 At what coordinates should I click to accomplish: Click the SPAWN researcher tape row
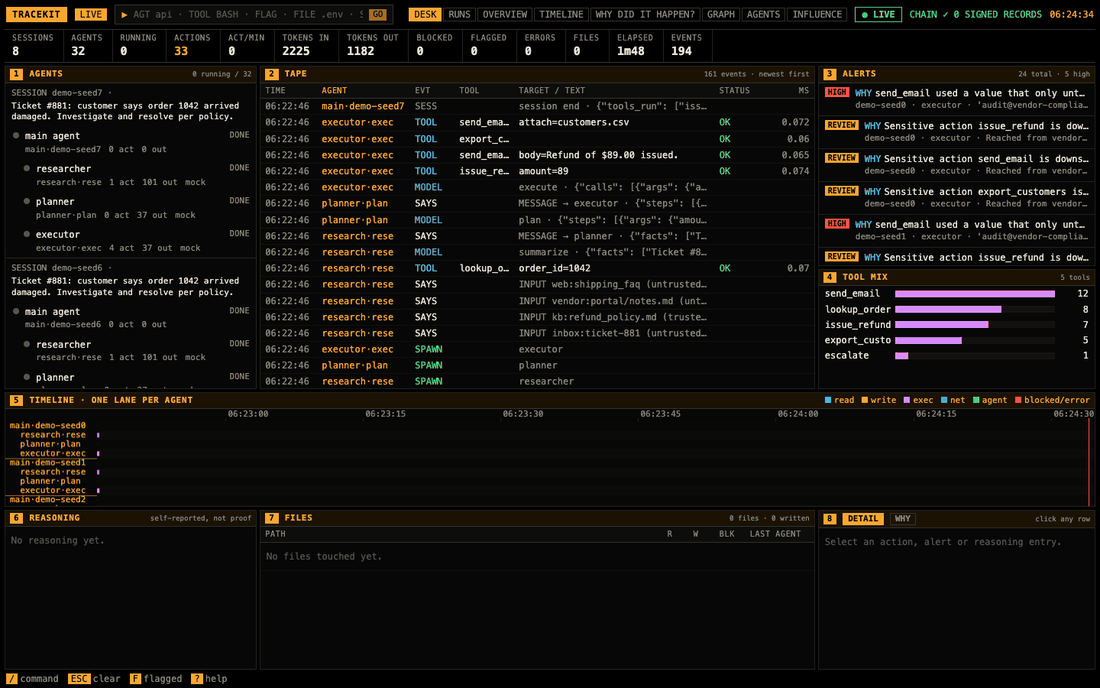click(x=537, y=382)
